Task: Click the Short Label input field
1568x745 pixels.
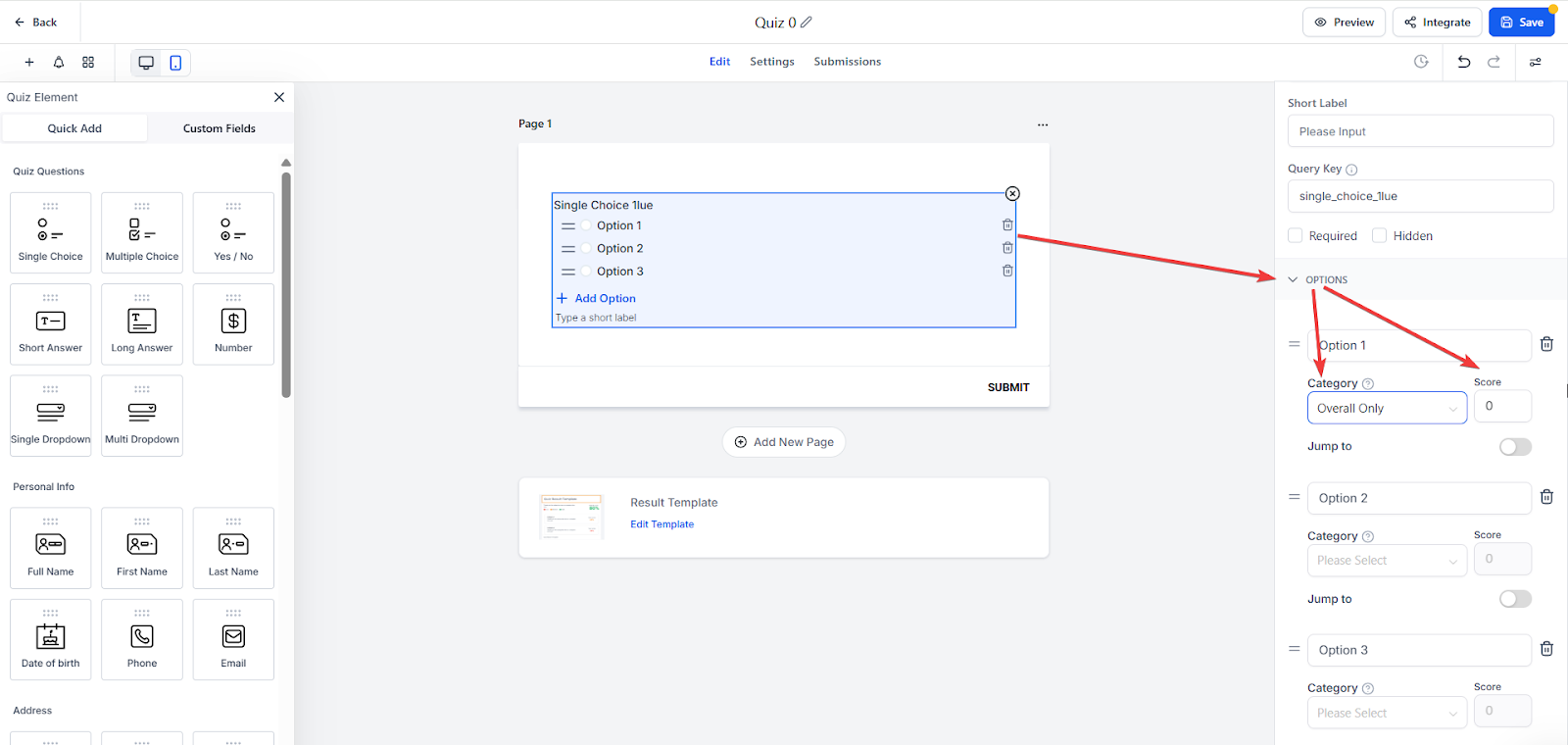Action: 1420,131
